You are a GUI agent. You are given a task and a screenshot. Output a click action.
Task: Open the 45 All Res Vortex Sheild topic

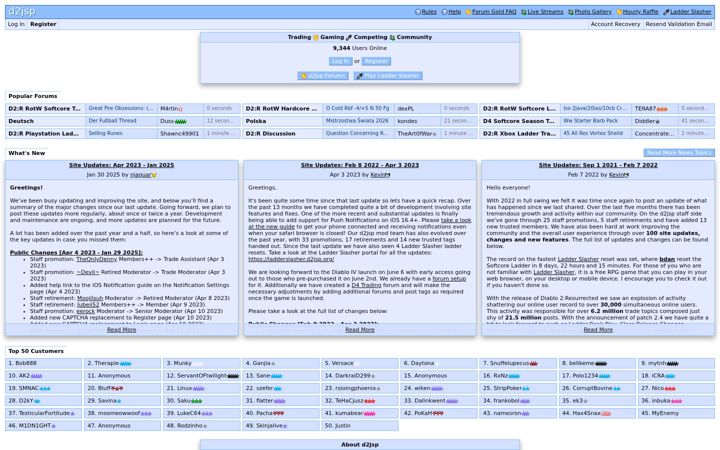click(x=593, y=133)
